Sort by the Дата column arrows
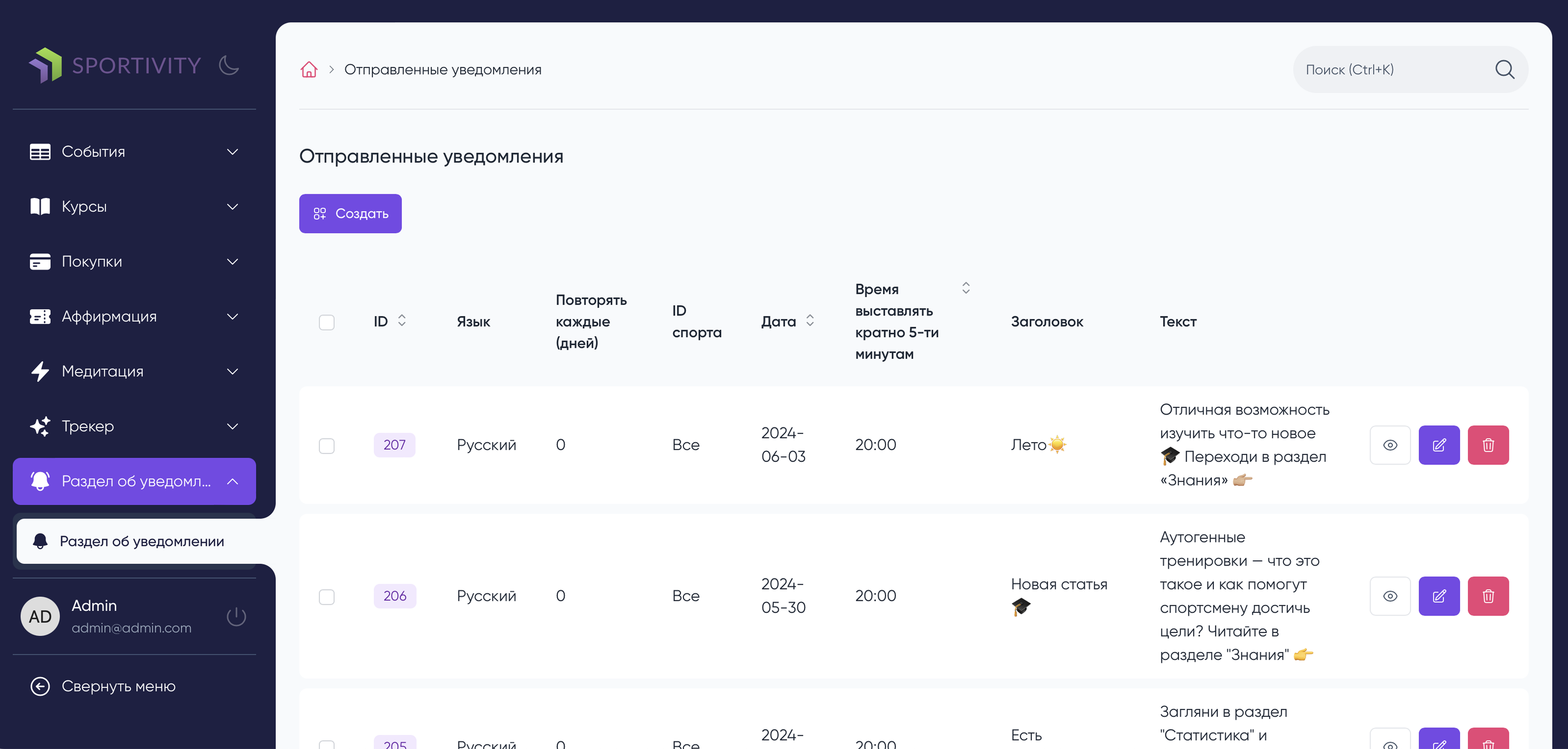The width and height of the screenshot is (1568, 749). pos(810,320)
